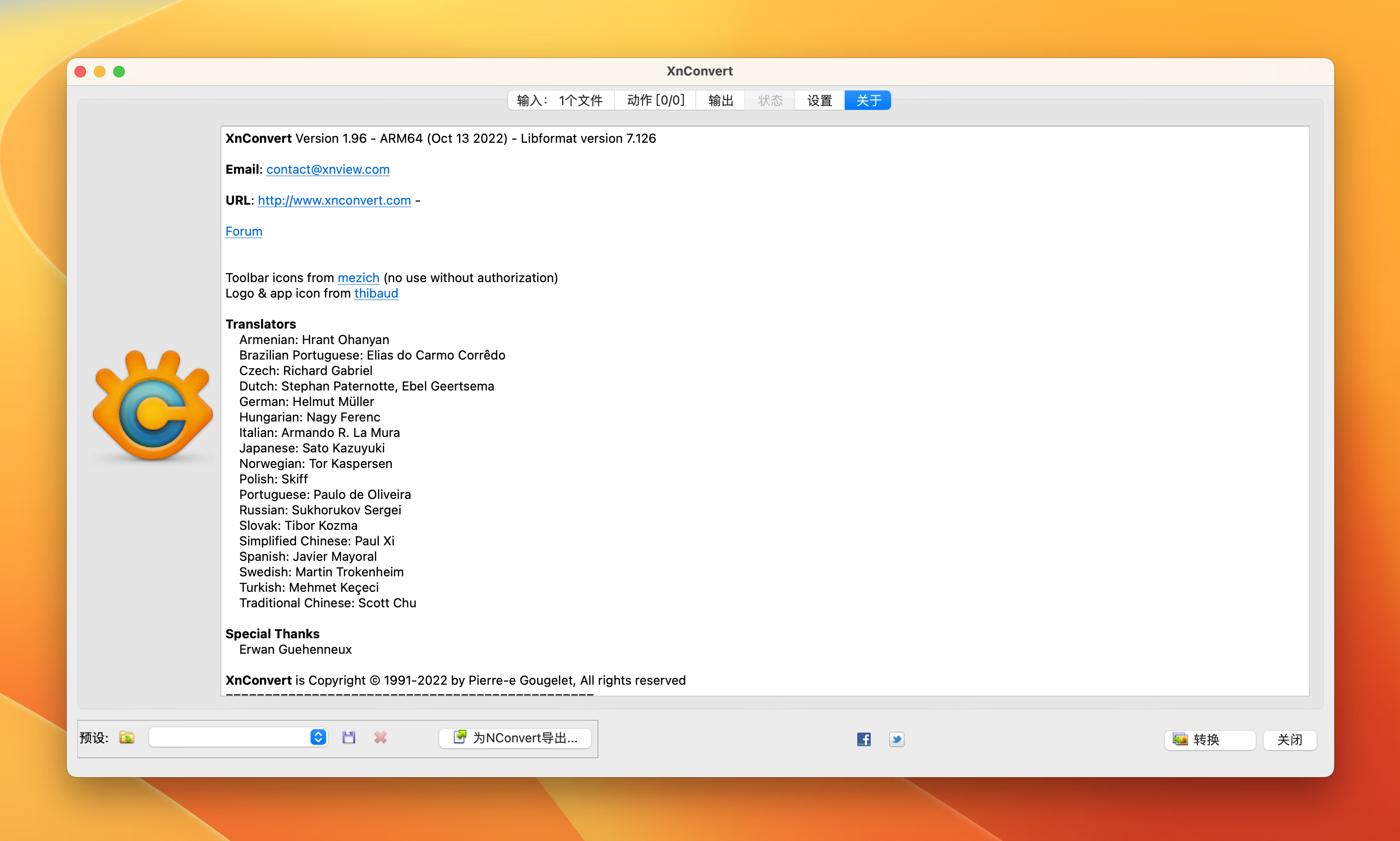The height and width of the screenshot is (841, 1400).
Task: Select the 关于 about tab
Action: click(868, 100)
